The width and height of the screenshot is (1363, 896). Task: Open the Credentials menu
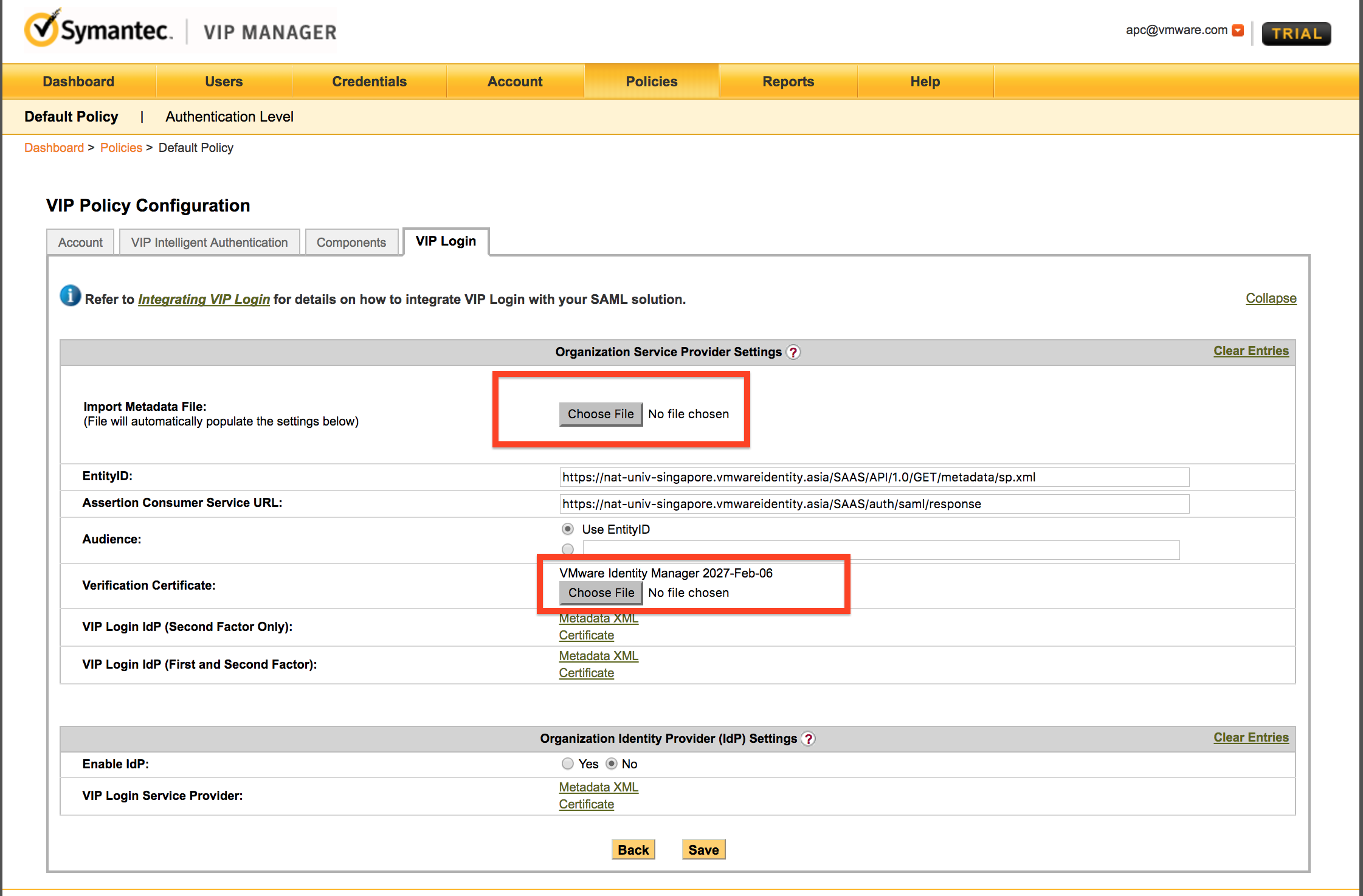click(x=369, y=81)
